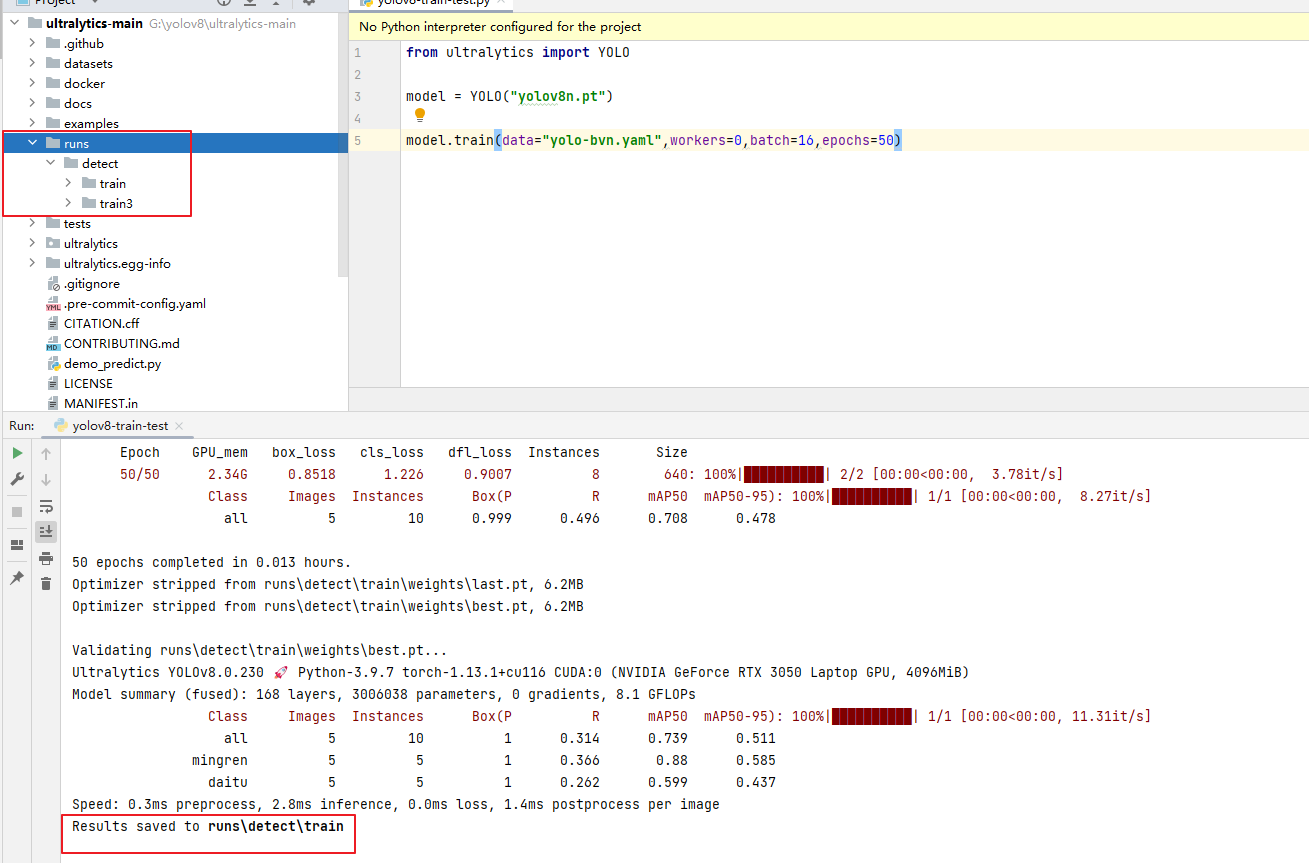1309x863 pixels.
Task: Click the 'mingren' class row in the console
Action: pyautogui.click(x=484, y=760)
